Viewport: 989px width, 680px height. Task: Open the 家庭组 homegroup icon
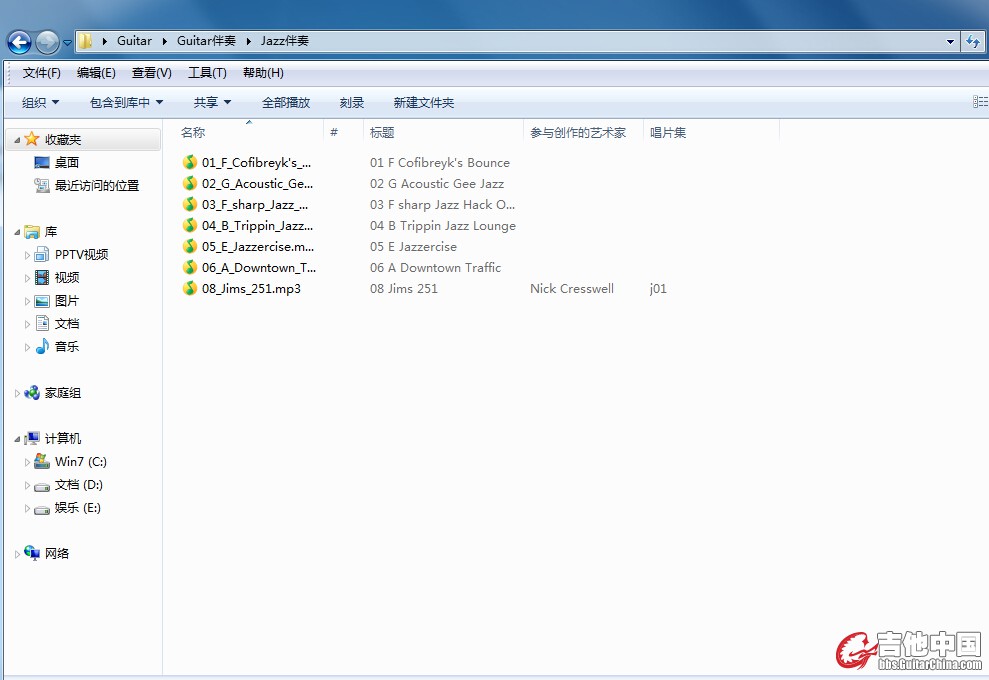(32, 393)
